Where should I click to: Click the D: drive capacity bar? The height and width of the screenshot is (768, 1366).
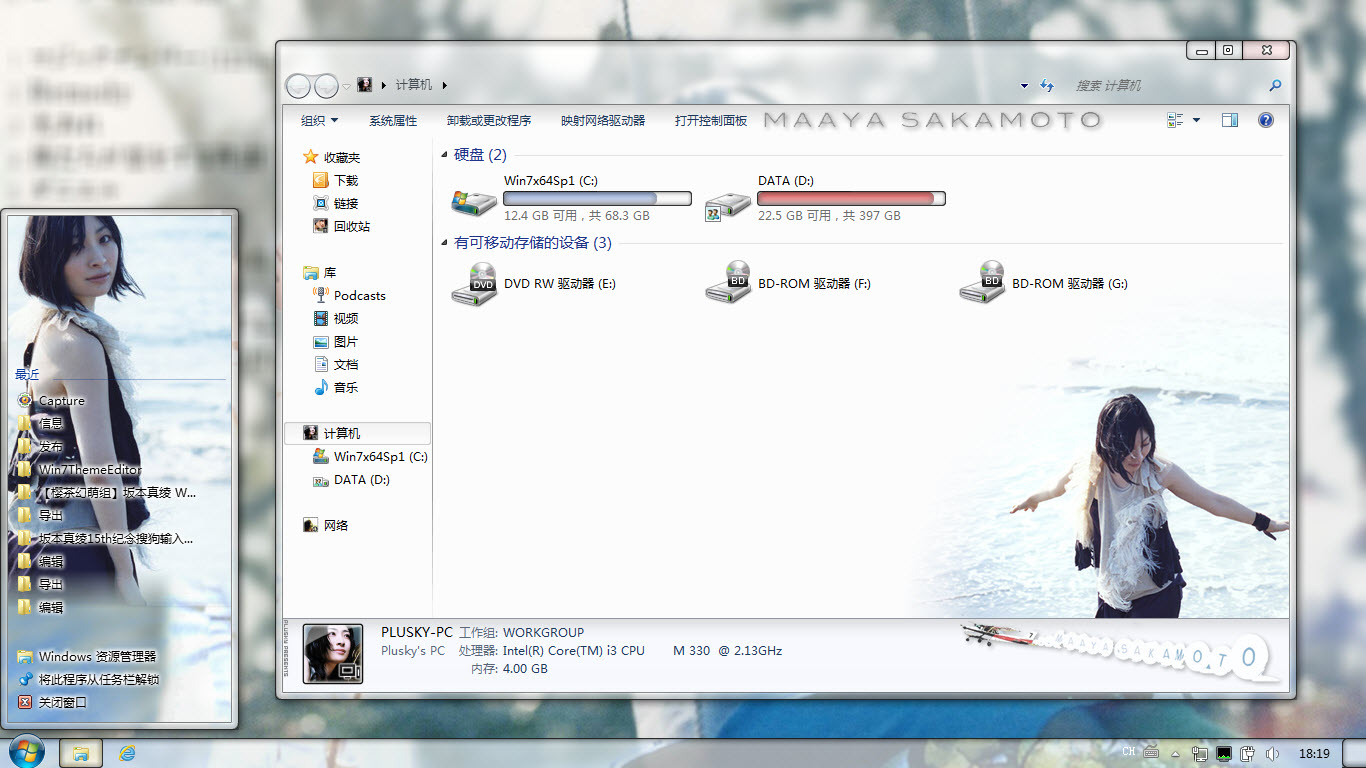(x=851, y=198)
